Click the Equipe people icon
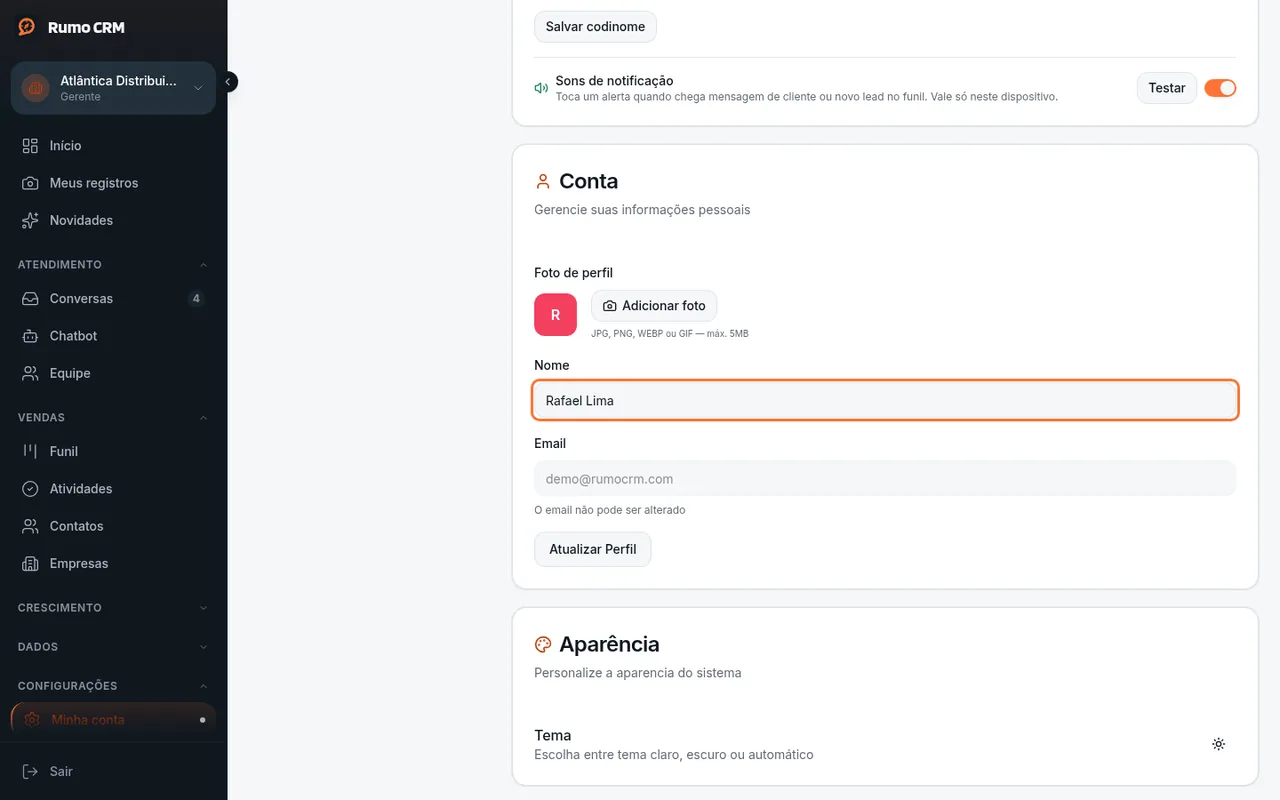The image size is (1280, 800). coord(30,373)
